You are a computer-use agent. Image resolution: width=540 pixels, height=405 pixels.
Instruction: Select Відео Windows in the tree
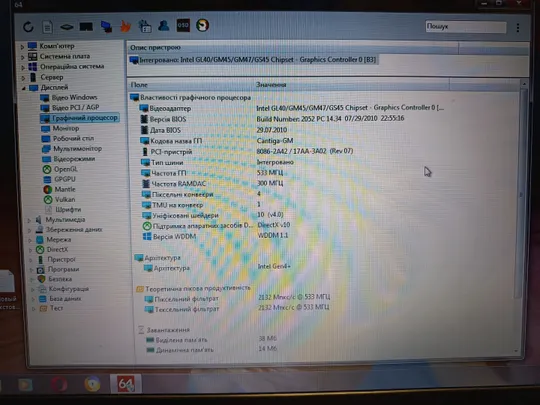69,97
